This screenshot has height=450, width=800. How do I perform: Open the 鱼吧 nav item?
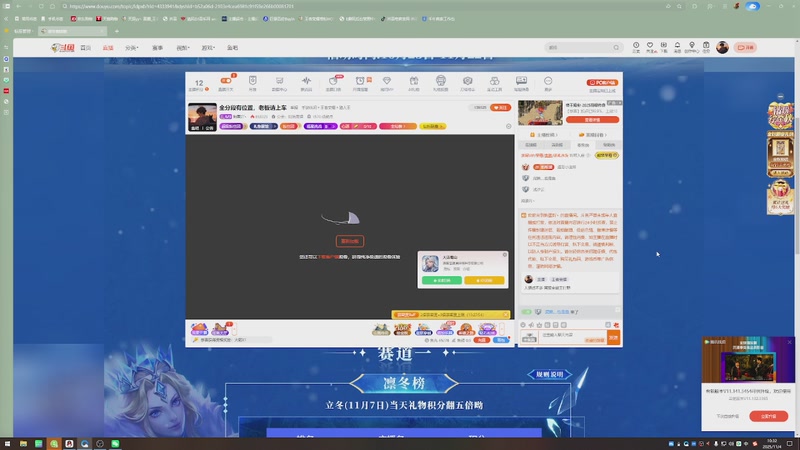233,47
